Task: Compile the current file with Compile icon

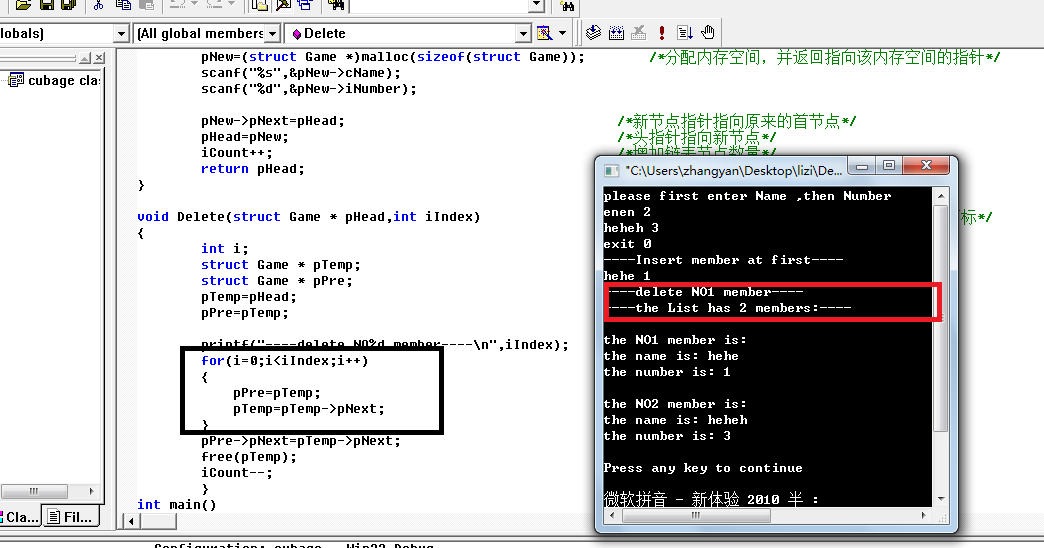Action: 593,33
